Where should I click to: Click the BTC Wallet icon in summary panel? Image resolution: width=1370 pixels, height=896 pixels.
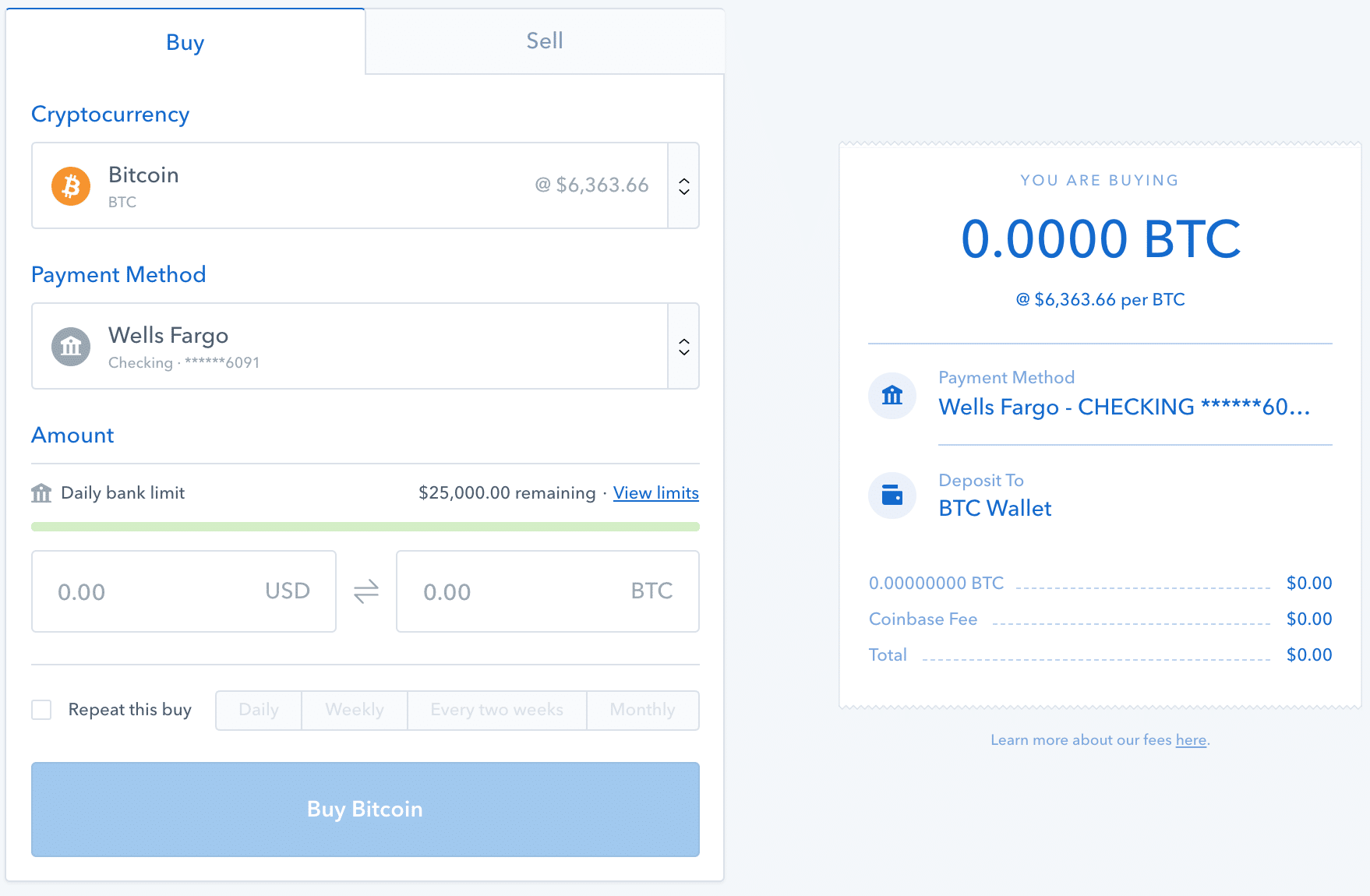click(892, 496)
